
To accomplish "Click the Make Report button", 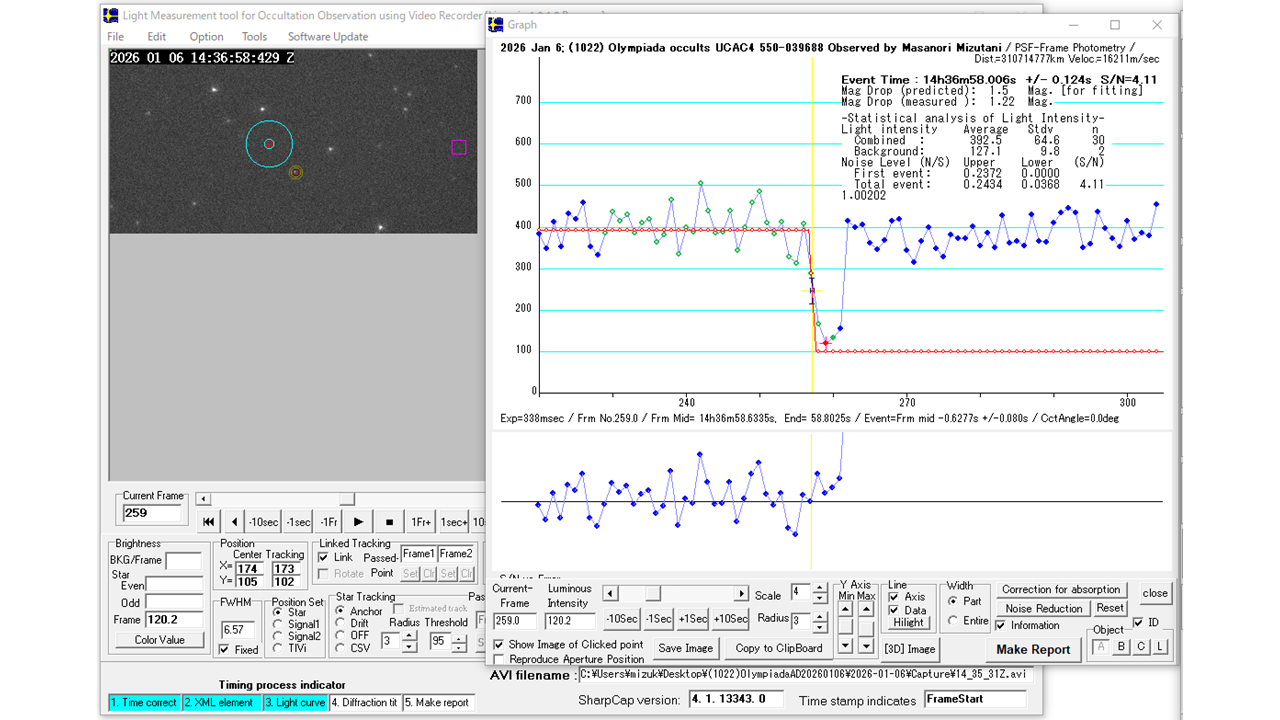I will 1033,649.
